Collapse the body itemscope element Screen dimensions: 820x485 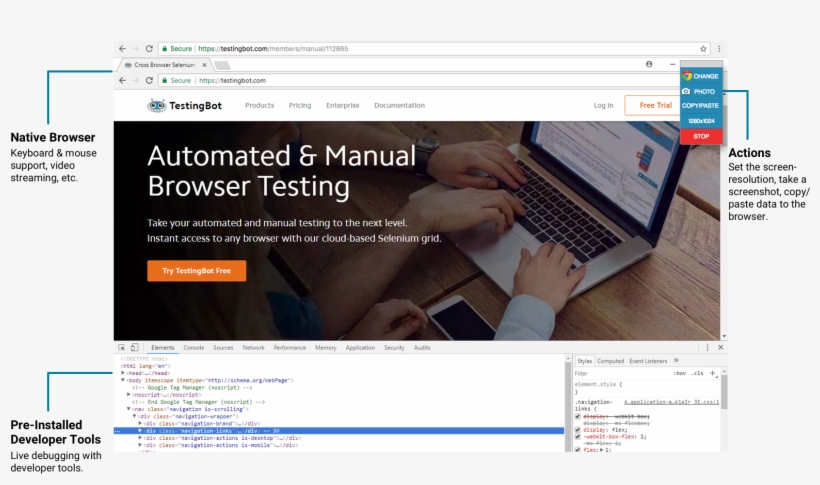123,380
